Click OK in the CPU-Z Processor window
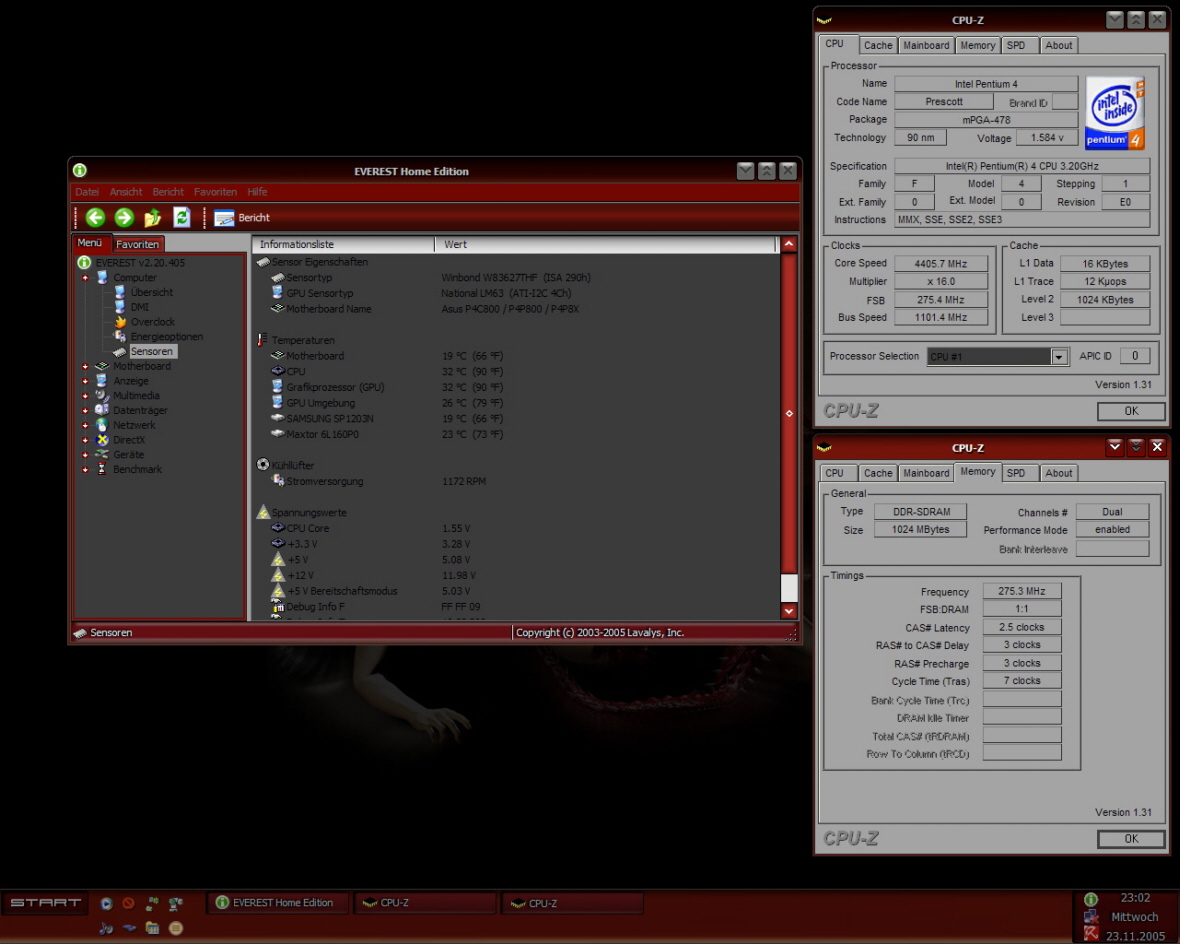This screenshot has height=944, width=1180. [x=1131, y=411]
